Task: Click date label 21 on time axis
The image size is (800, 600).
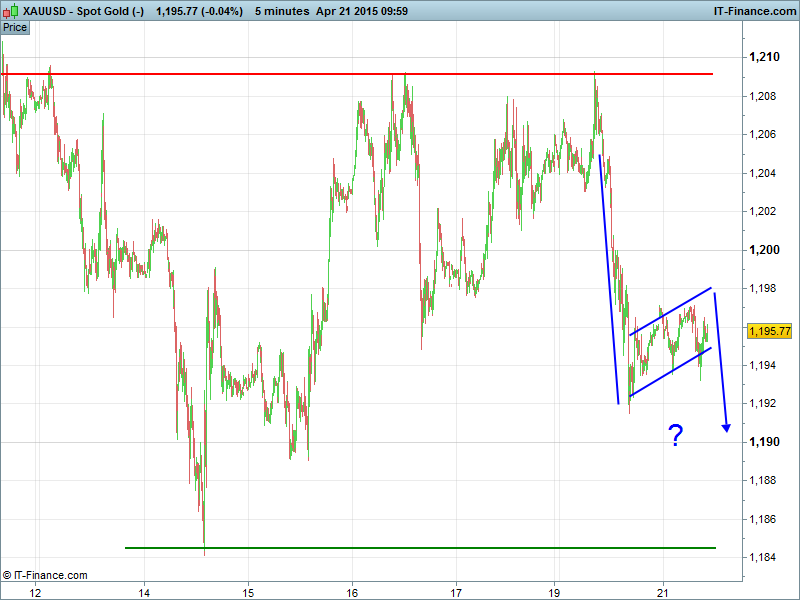Action: pos(663,592)
